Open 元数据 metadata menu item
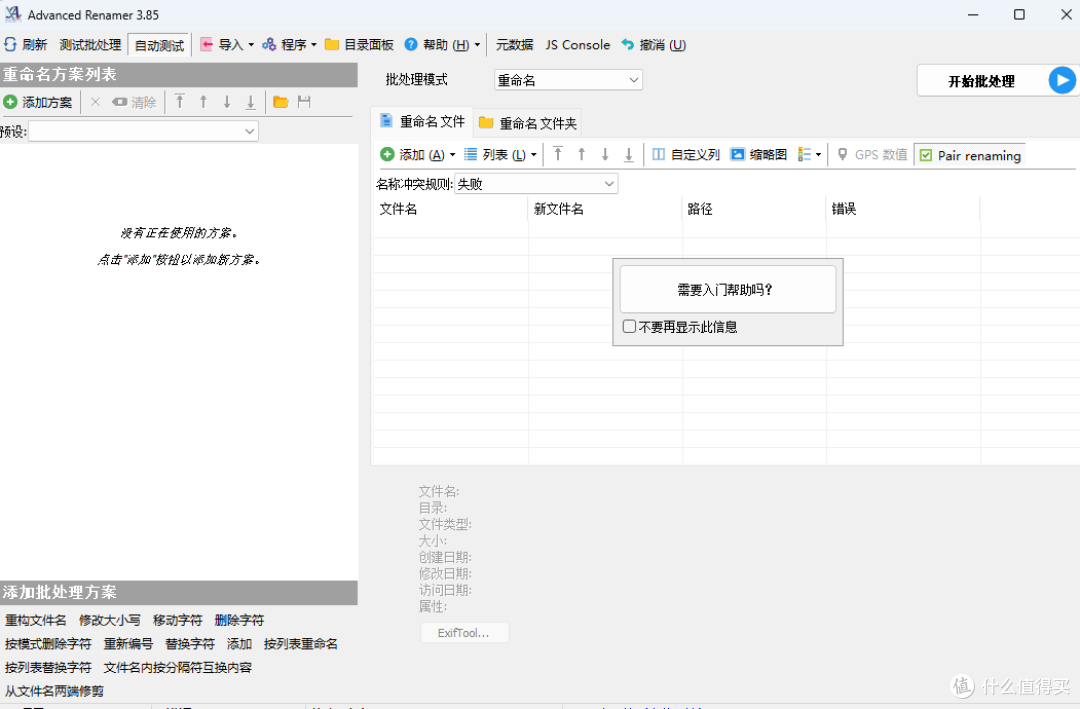 514,45
